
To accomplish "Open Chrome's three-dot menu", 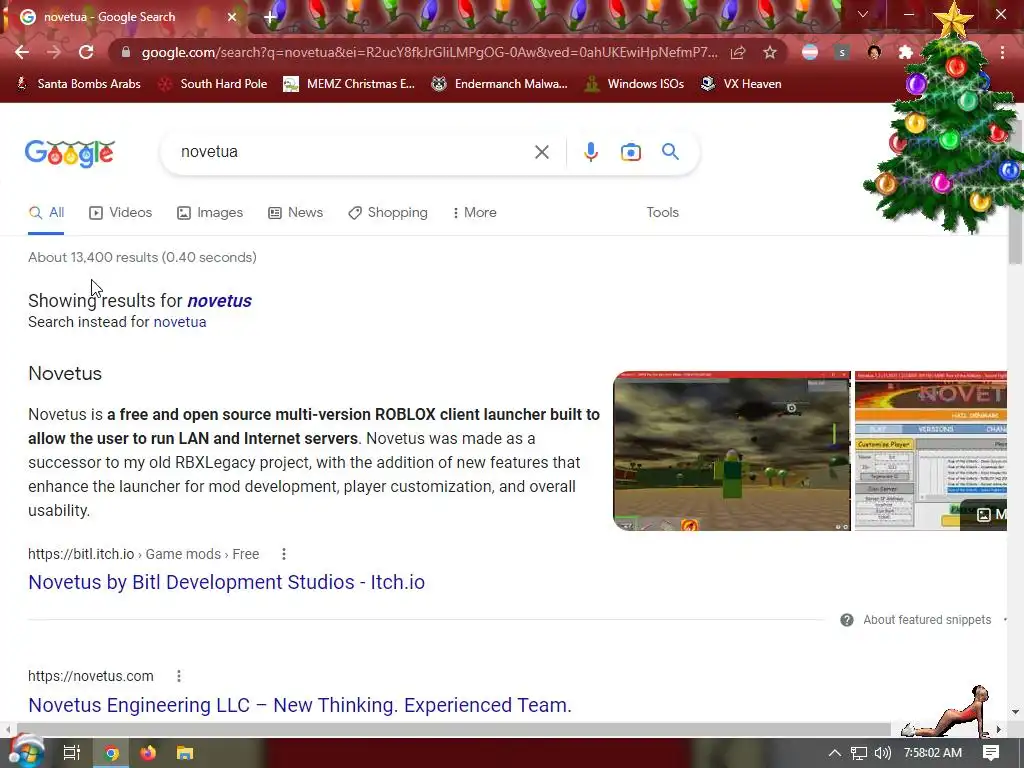I will pos(1002,52).
